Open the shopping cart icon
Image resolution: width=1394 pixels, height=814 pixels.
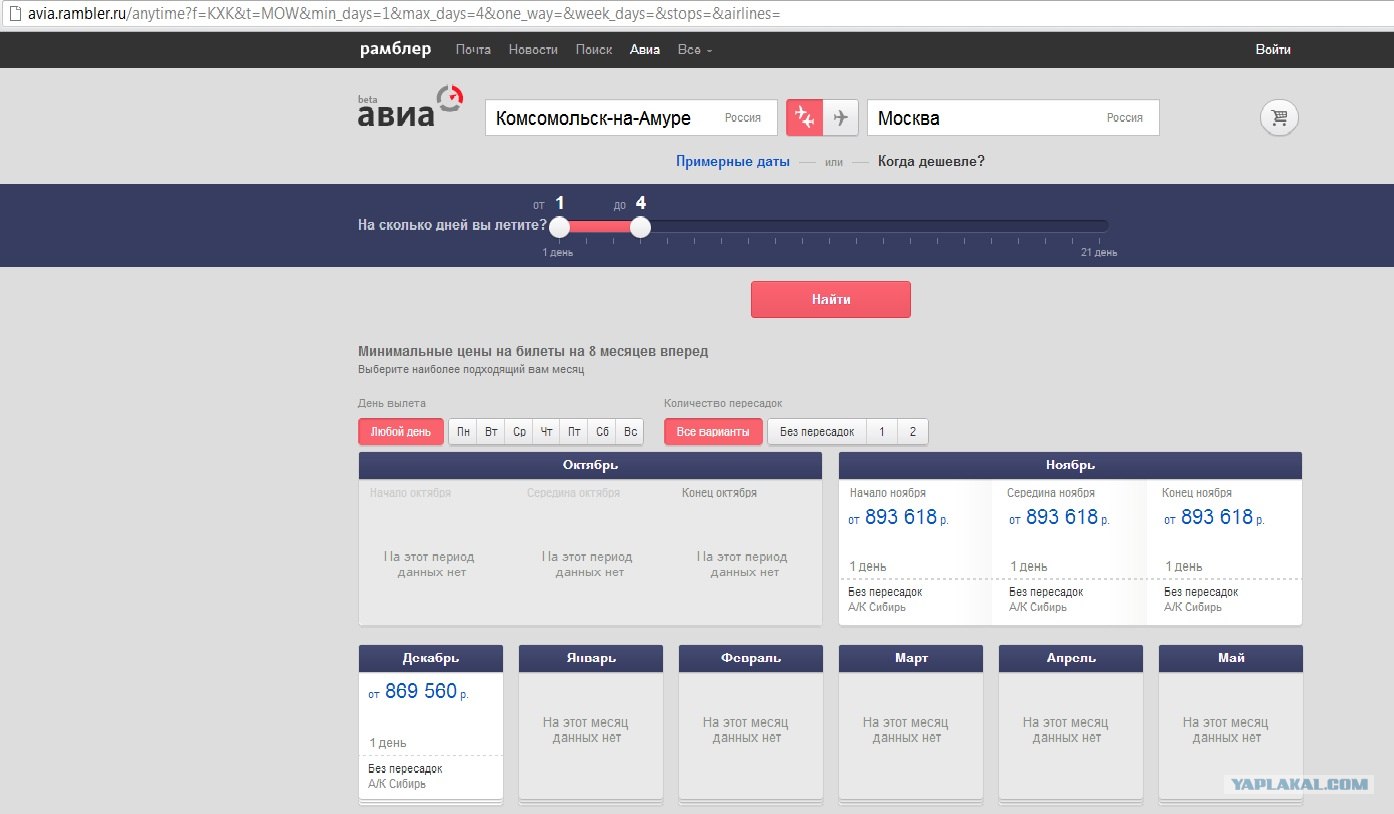[x=1279, y=118]
